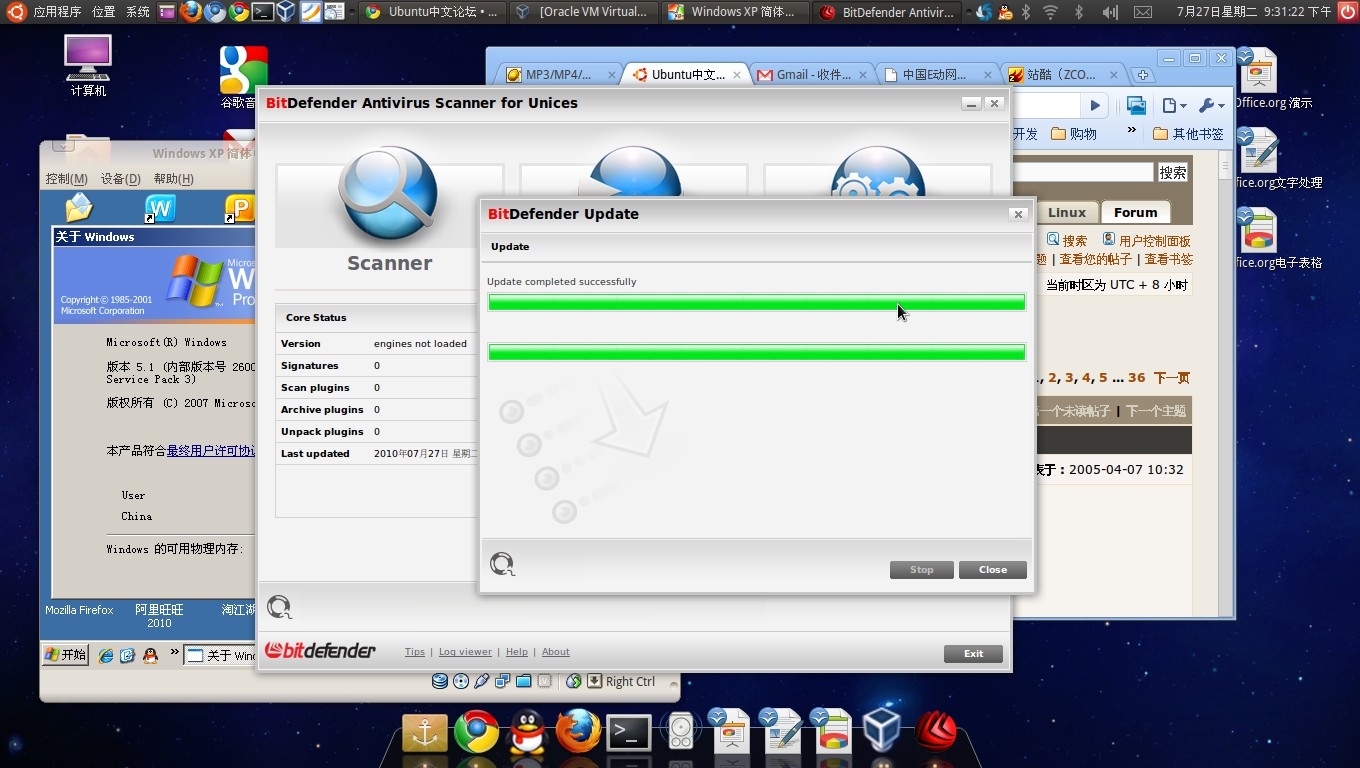Open the VirtualBox 控制(M) menu
This screenshot has width=1360, height=768.
(66, 179)
